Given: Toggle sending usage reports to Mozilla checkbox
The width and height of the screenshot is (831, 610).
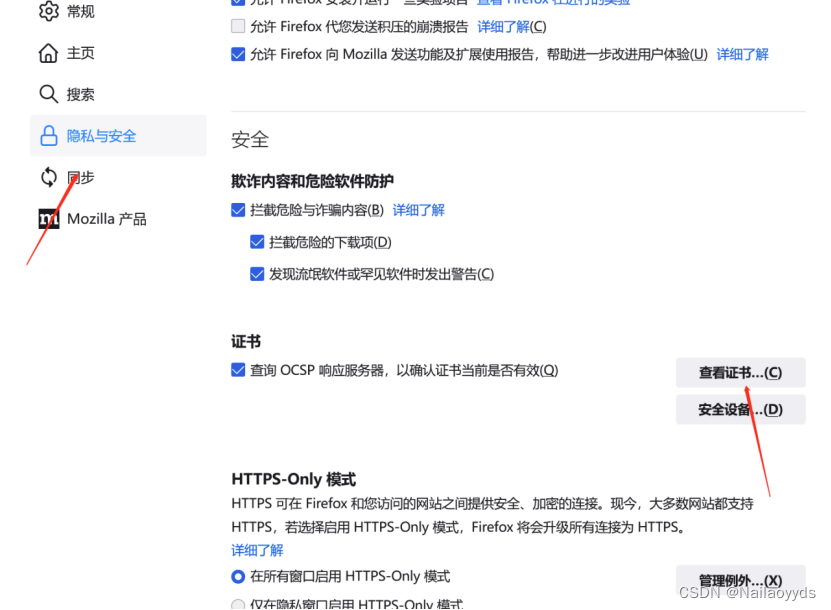Looking at the screenshot, I should point(238,54).
